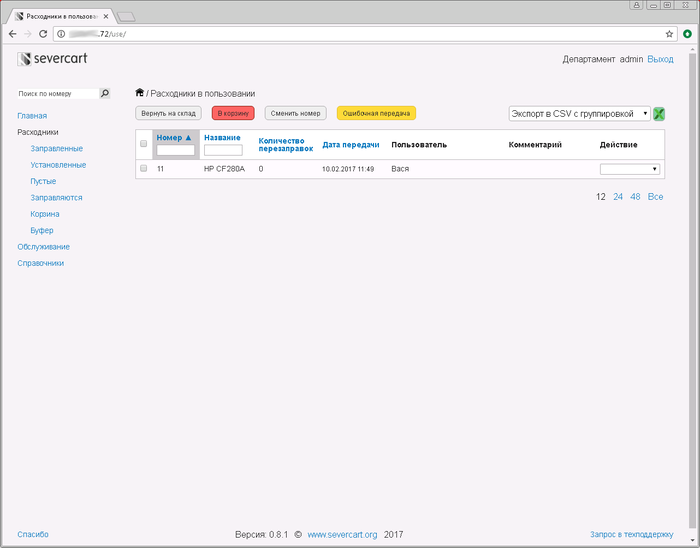Screen dimensions: 700x548
Task: Open the Экспорт в CSV dropdown
Action: [579, 114]
